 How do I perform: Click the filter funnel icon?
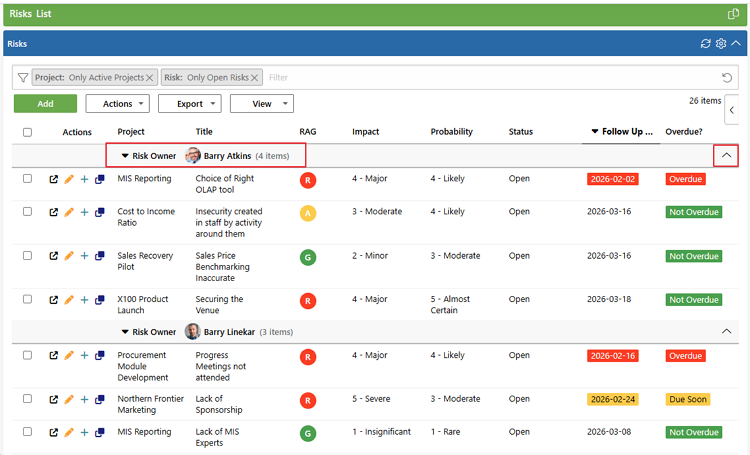pyautogui.click(x=23, y=77)
